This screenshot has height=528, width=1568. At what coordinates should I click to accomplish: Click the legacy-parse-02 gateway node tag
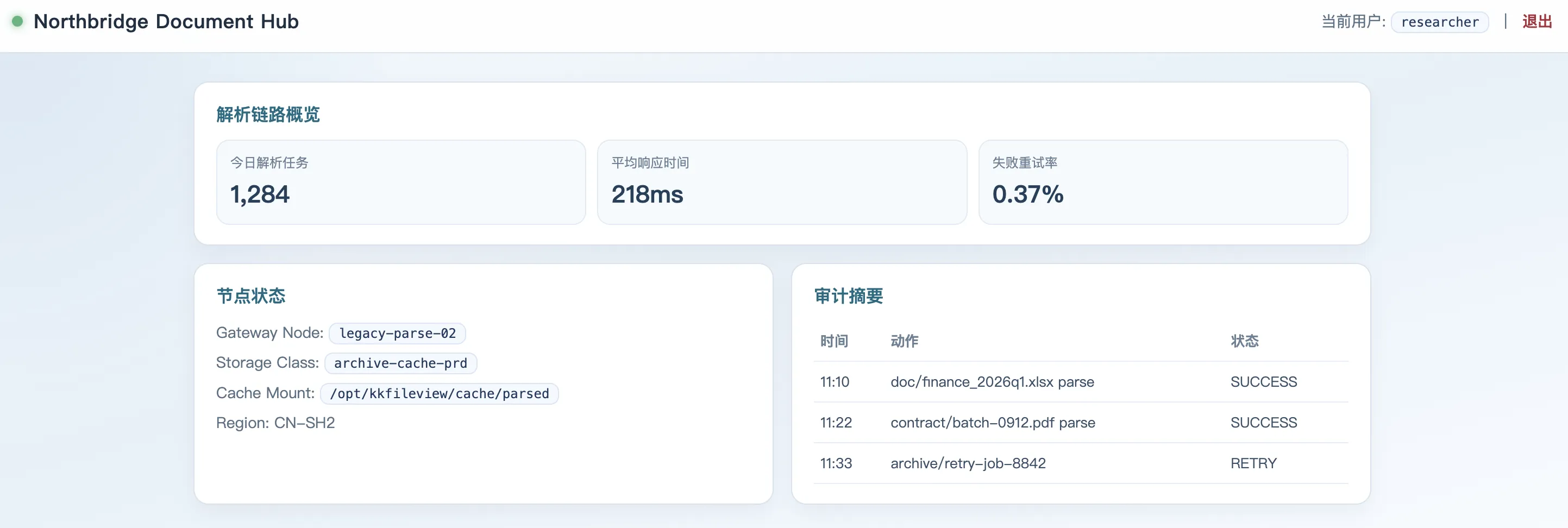coord(397,334)
